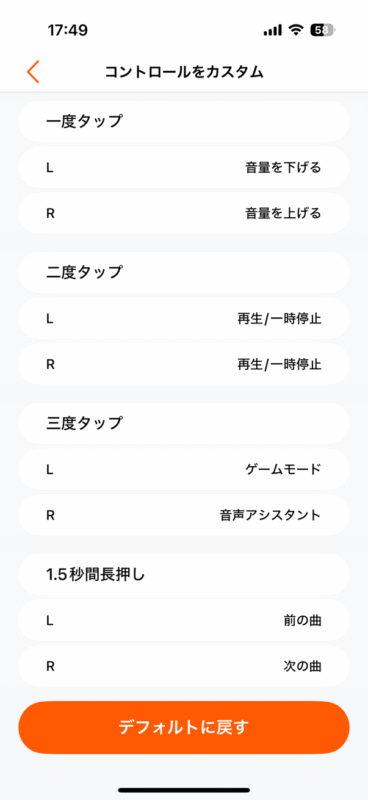Tap the 三度タップ section header
Screen dimensions: 368x800
click(x=184, y=423)
